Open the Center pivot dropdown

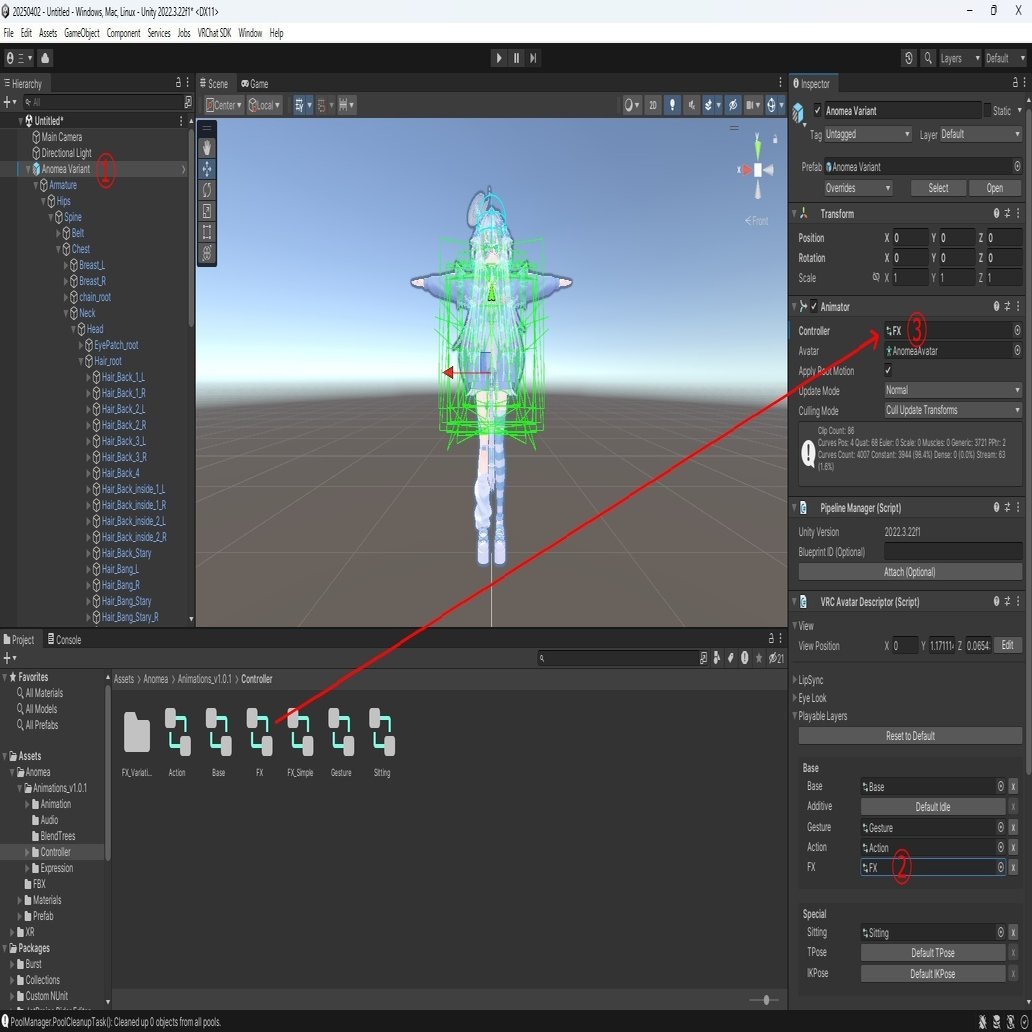(x=224, y=105)
